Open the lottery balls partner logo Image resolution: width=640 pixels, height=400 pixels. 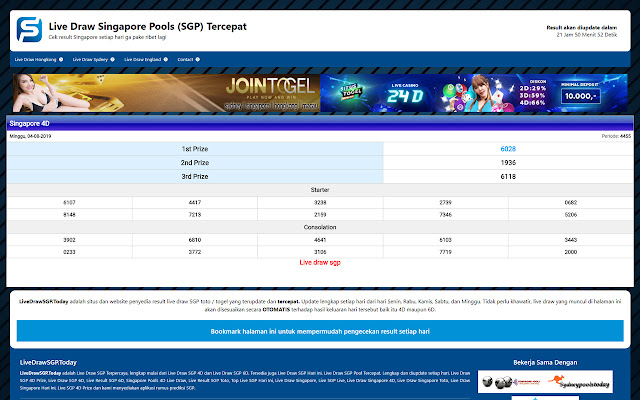(x=511, y=382)
